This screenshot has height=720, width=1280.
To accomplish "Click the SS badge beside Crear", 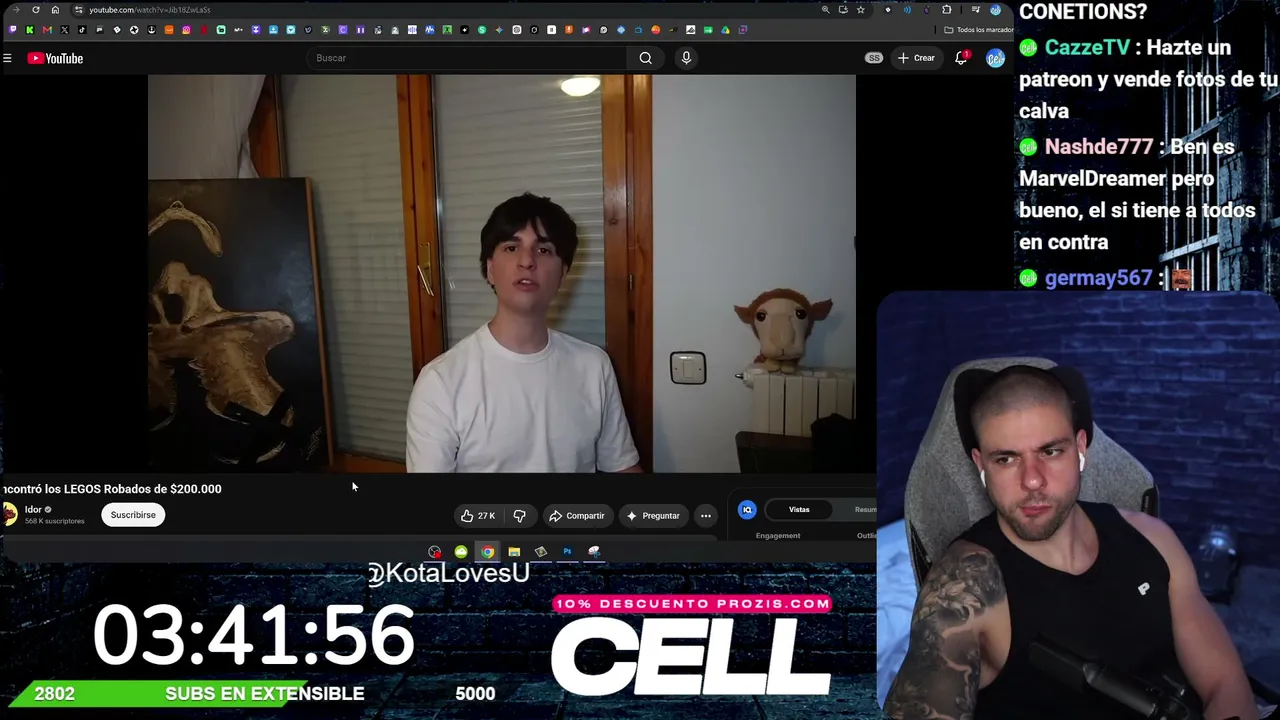I will pos(874,58).
